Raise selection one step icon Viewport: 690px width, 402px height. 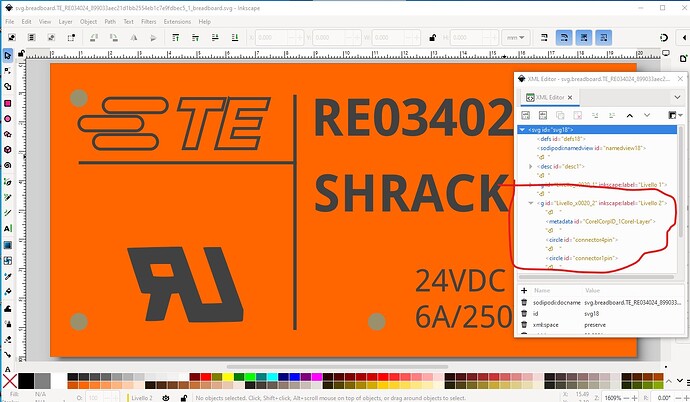click(195, 37)
